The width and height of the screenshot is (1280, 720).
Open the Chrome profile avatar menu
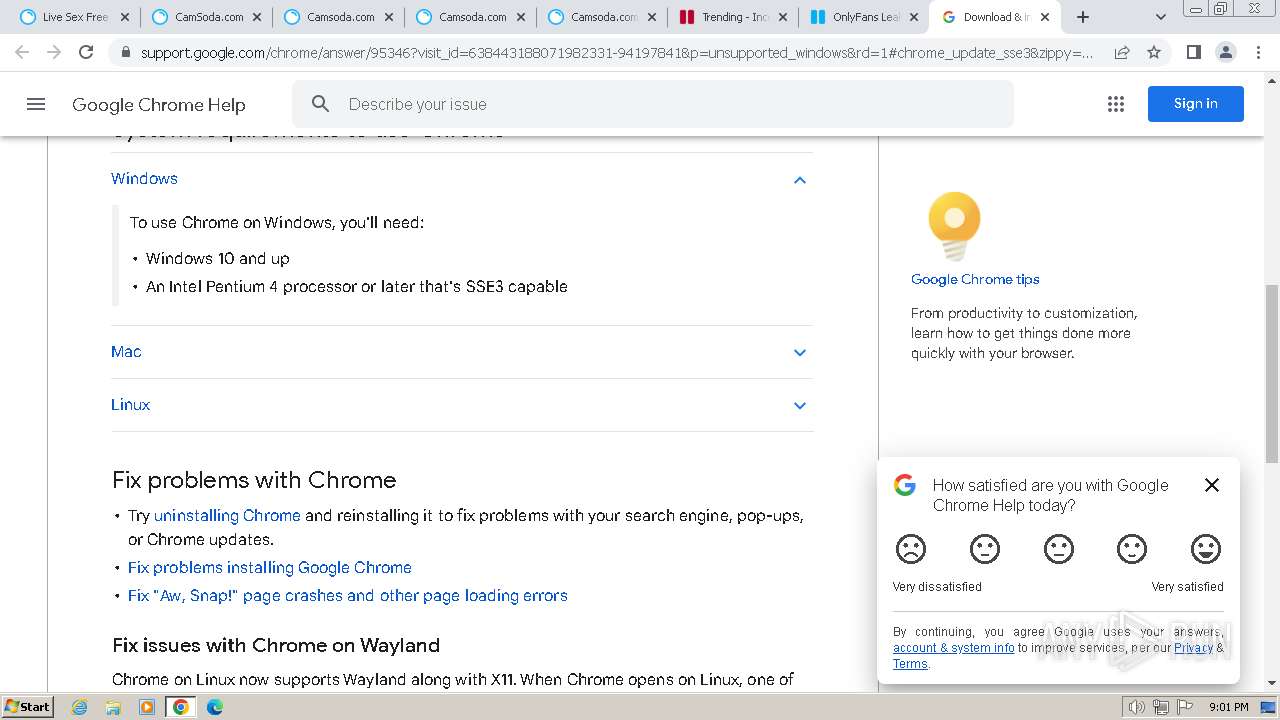[x=1226, y=52]
